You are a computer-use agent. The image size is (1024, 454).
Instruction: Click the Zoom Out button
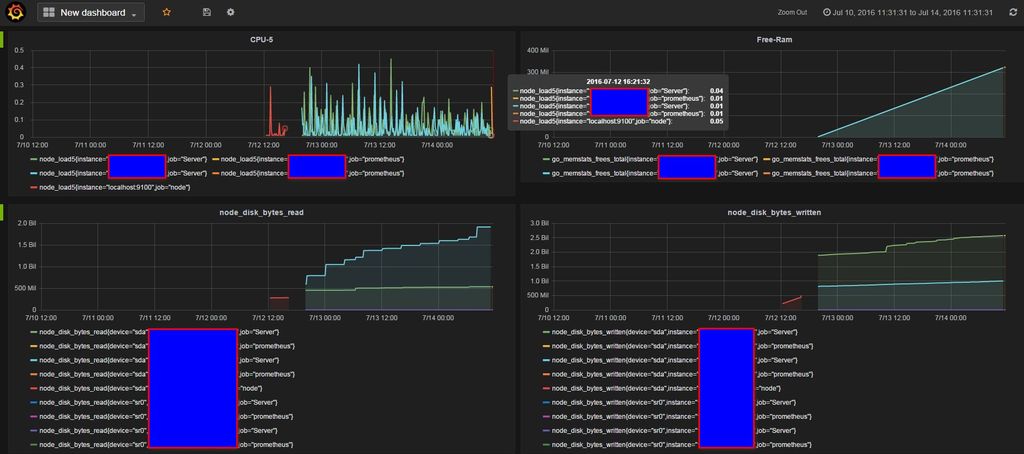(792, 12)
